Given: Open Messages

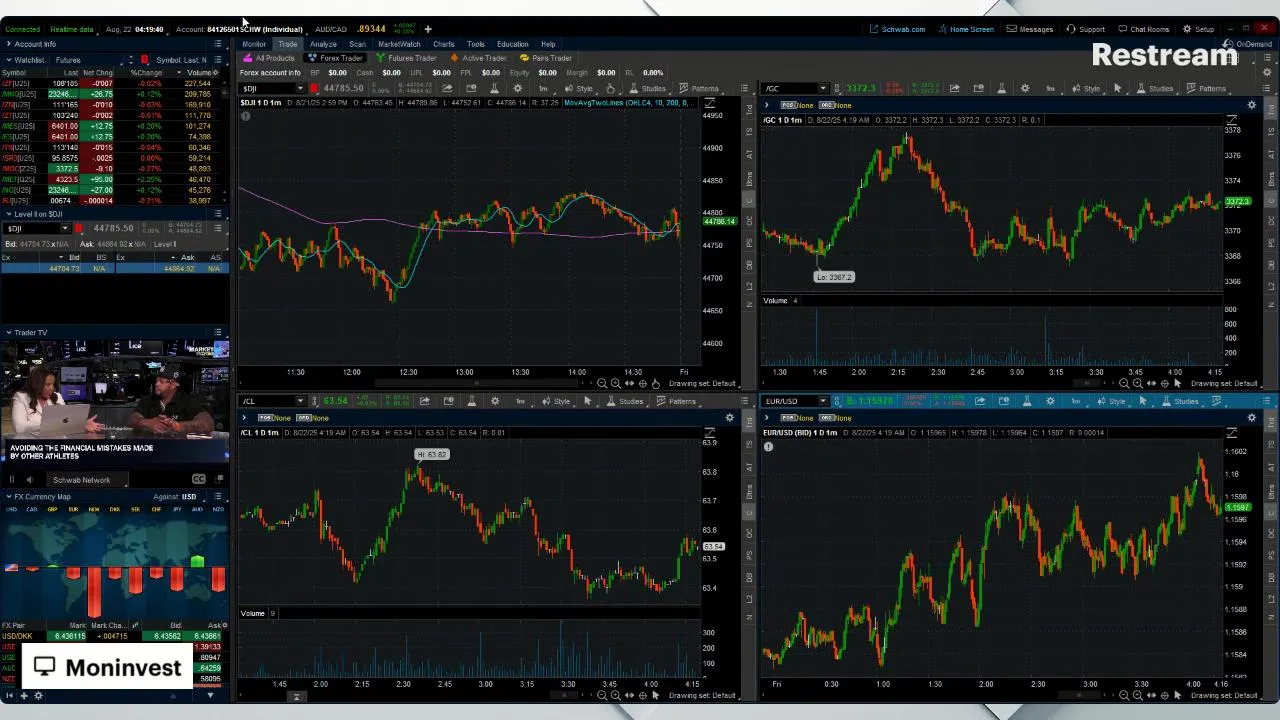Looking at the screenshot, I should pyautogui.click(x=1030, y=29).
